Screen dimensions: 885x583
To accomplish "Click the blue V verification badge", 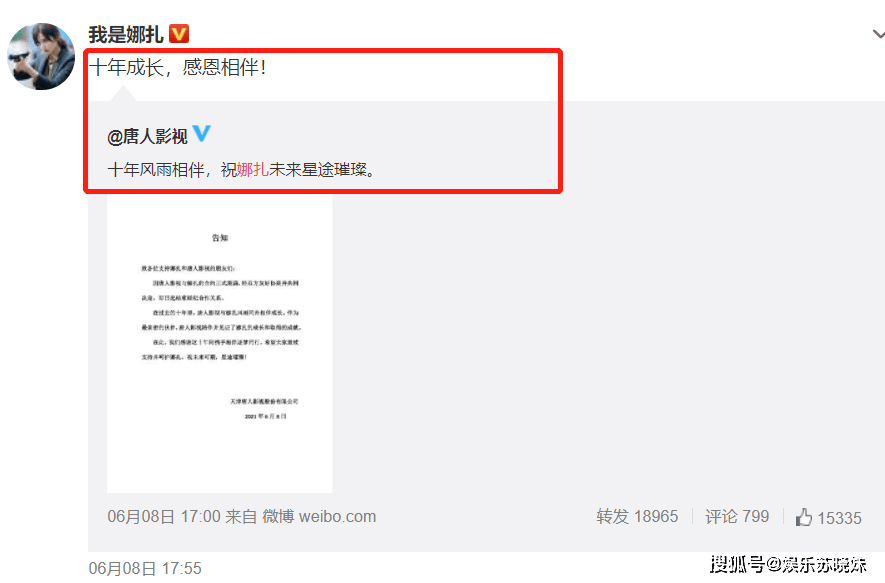I will pyautogui.click(x=201, y=134).
